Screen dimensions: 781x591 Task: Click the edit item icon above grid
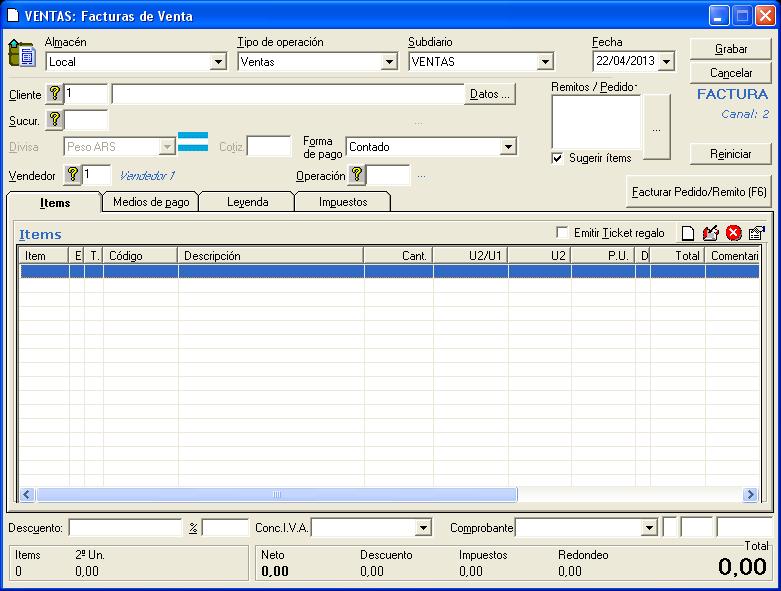pos(711,233)
